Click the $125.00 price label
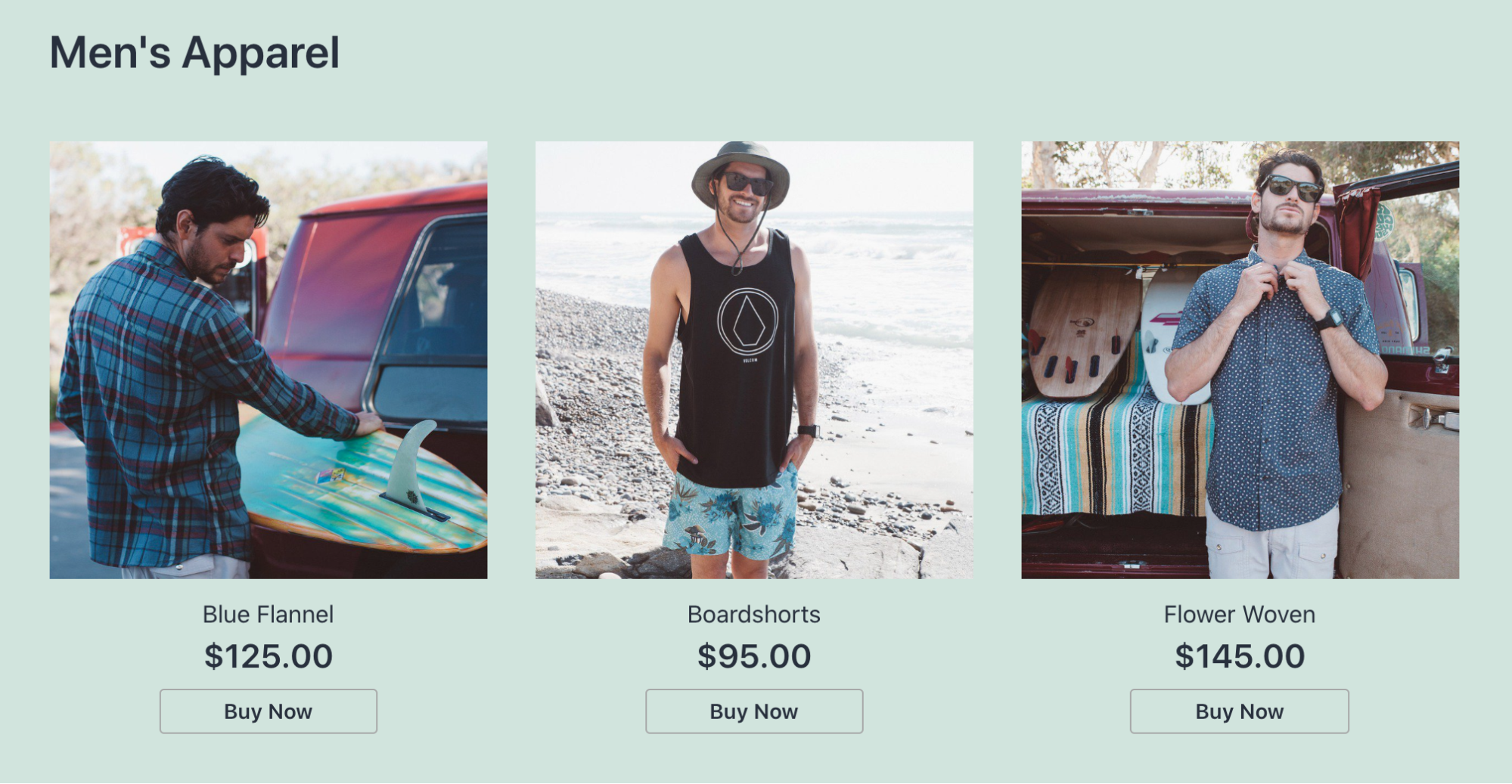This screenshot has width=1512, height=784. pos(268,656)
